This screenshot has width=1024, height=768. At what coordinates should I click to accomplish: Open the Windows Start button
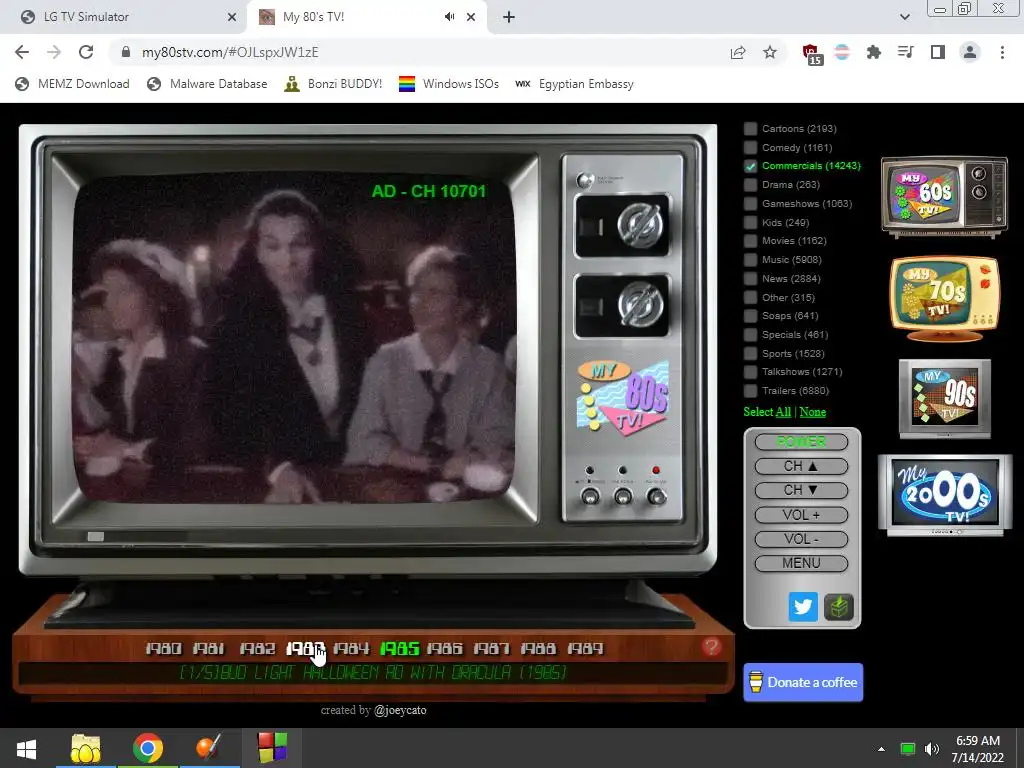click(x=26, y=748)
